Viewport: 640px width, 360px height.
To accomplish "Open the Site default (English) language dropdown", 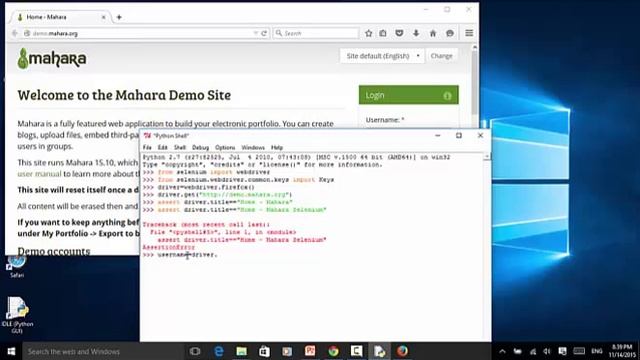I will pos(382,56).
